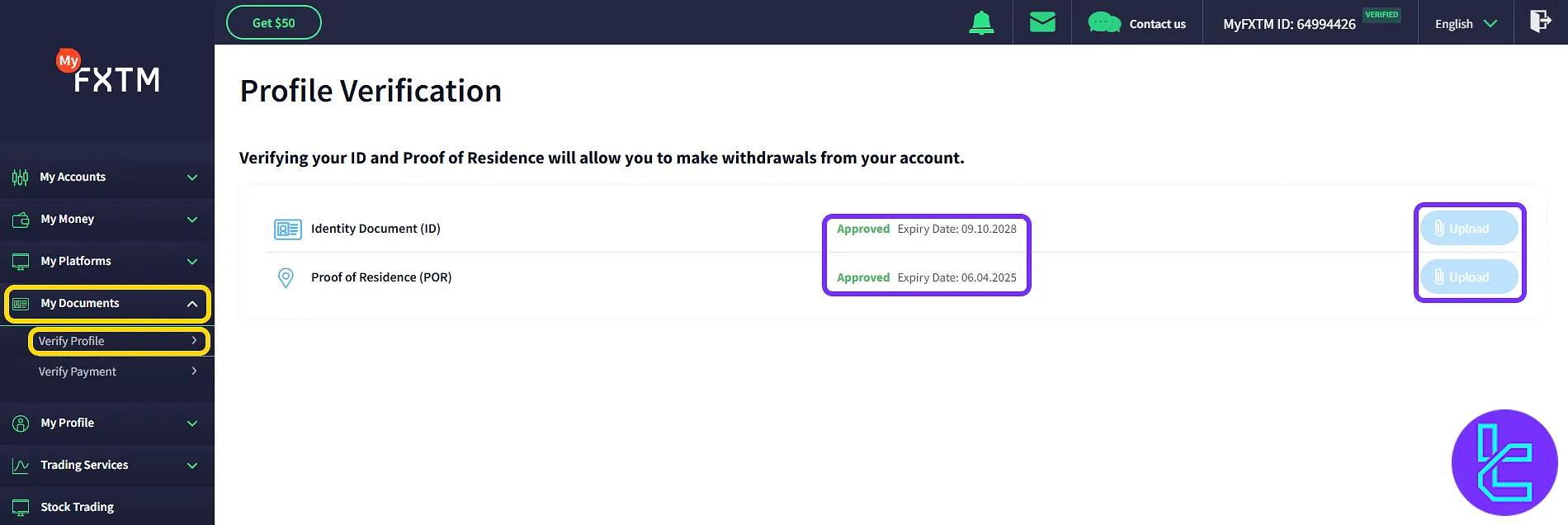Click the VERIFIED status badge
Image resolution: width=1568 pixels, height=525 pixels.
(x=1381, y=15)
